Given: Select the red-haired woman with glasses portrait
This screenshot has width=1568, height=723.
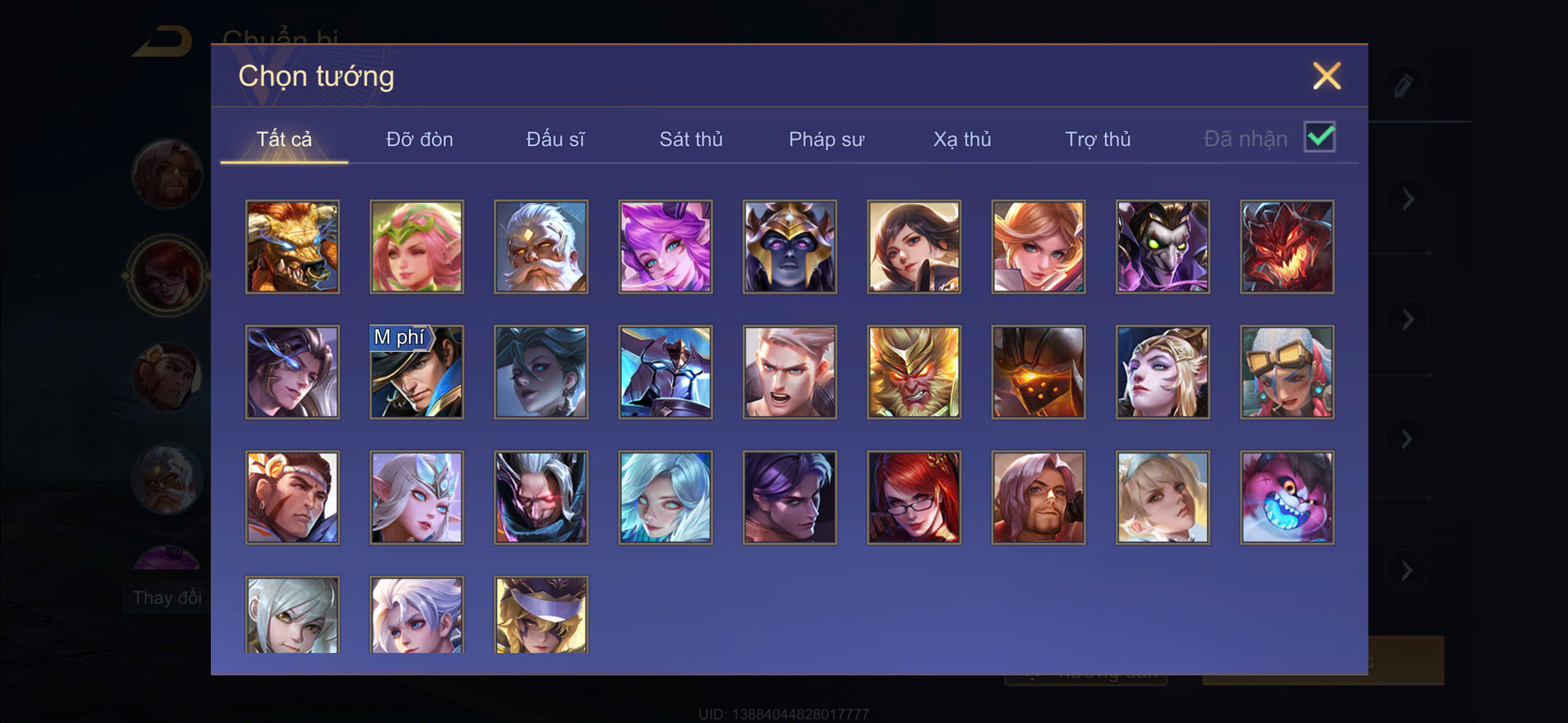Looking at the screenshot, I should coord(914,497).
